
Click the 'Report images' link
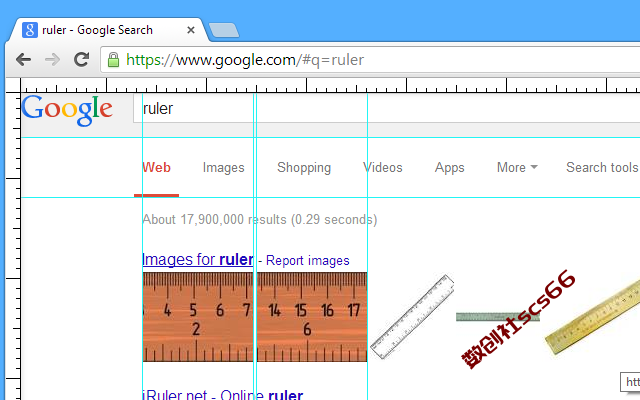(x=308, y=260)
